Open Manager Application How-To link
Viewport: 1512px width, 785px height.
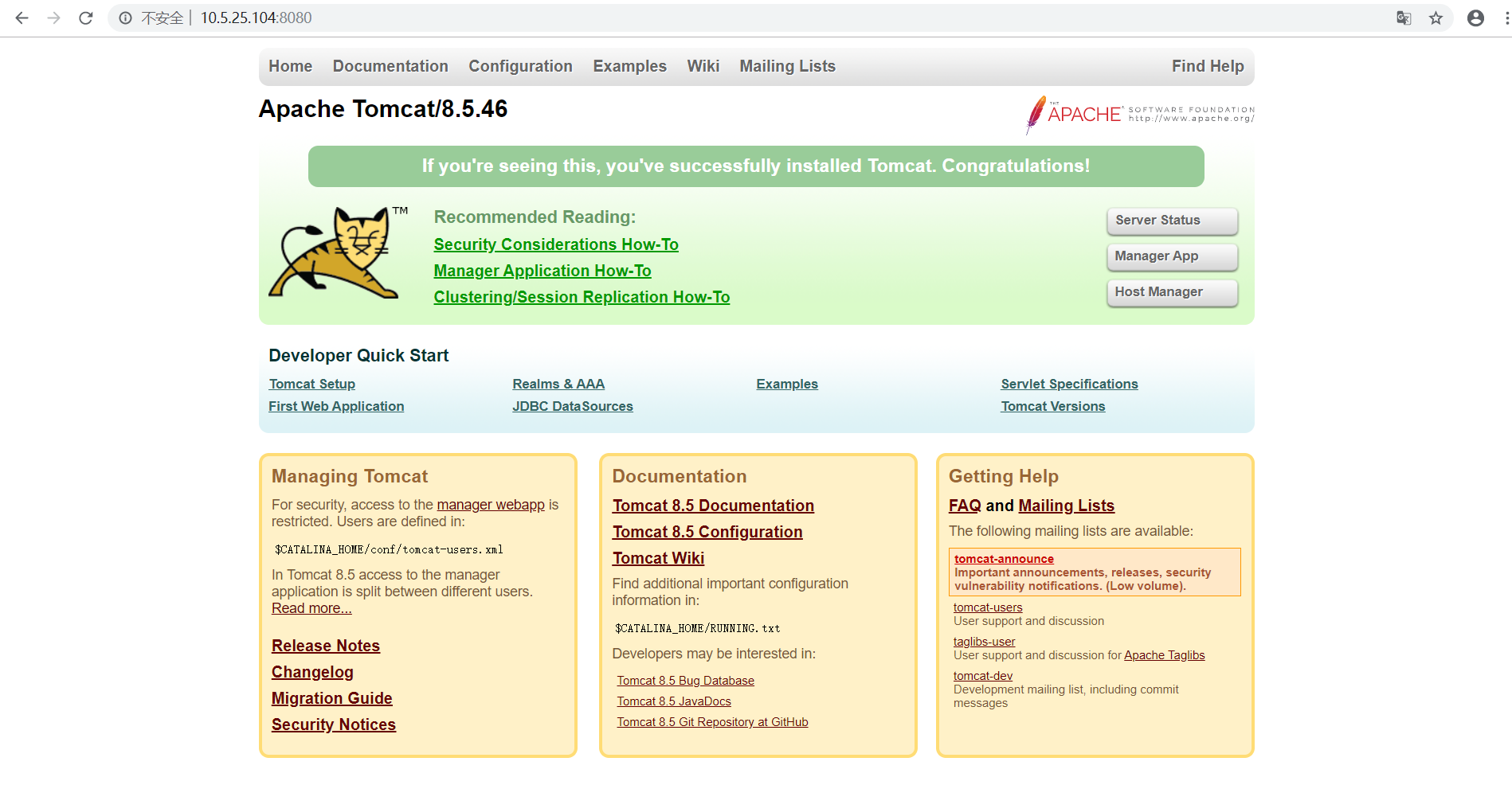(x=543, y=271)
